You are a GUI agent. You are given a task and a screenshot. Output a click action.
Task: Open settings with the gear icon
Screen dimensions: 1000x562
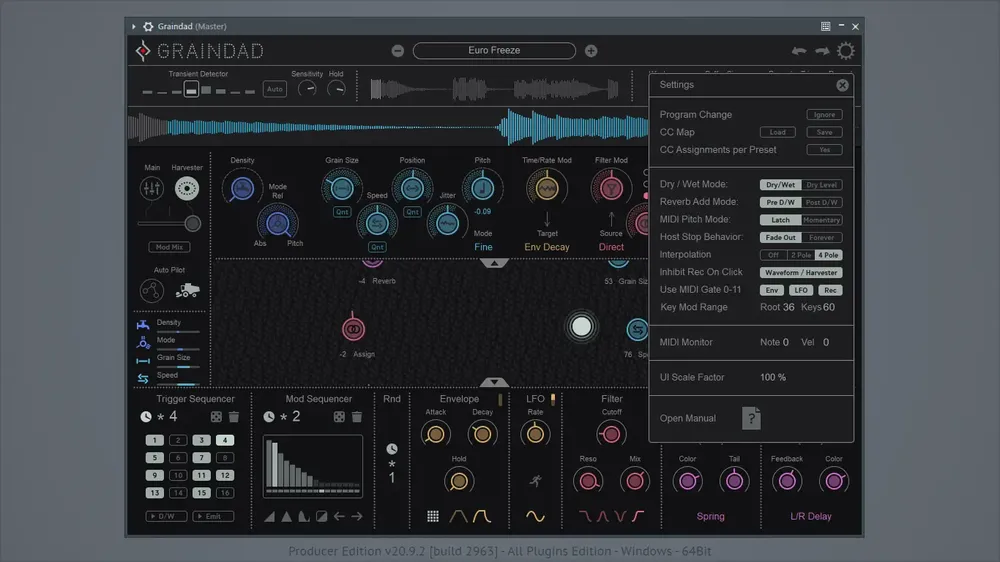[x=846, y=51]
